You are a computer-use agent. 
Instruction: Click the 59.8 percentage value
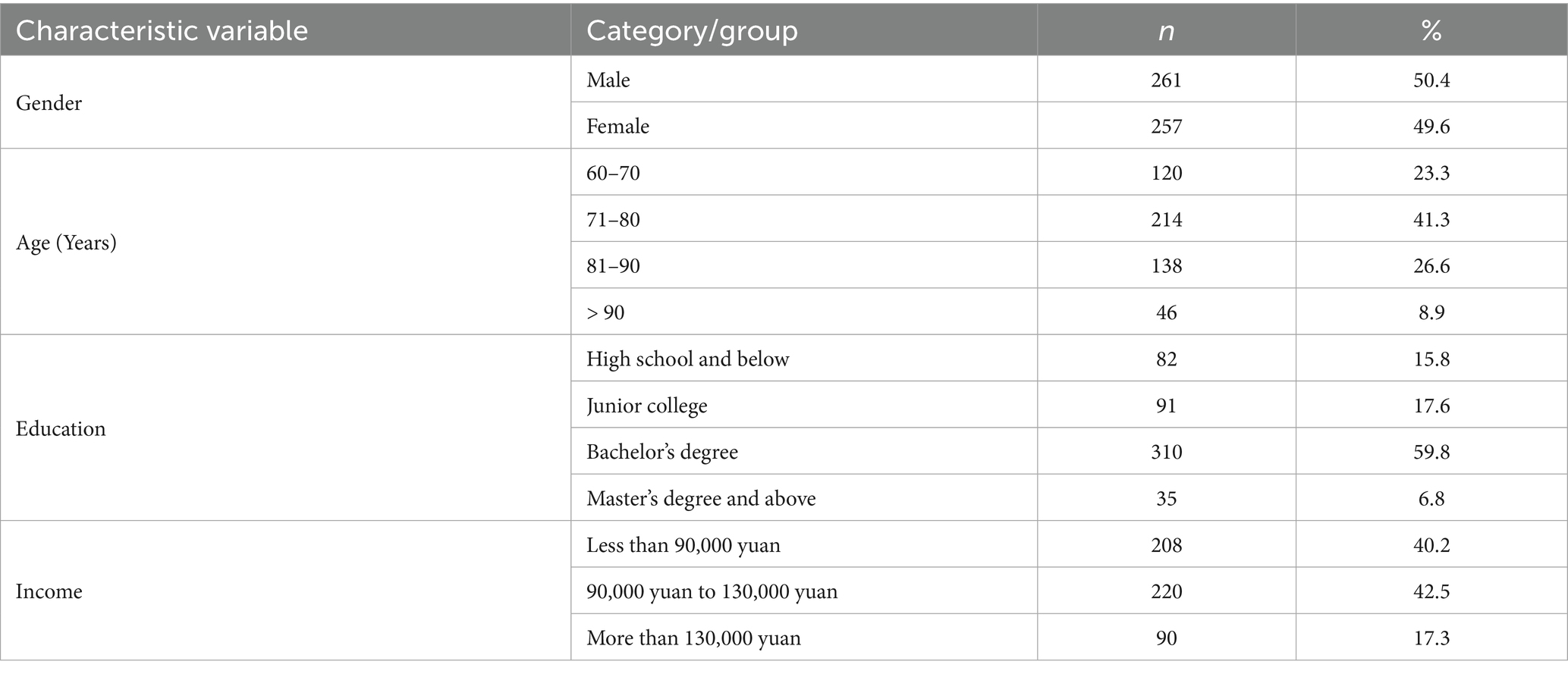click(x=1431, y=452)
